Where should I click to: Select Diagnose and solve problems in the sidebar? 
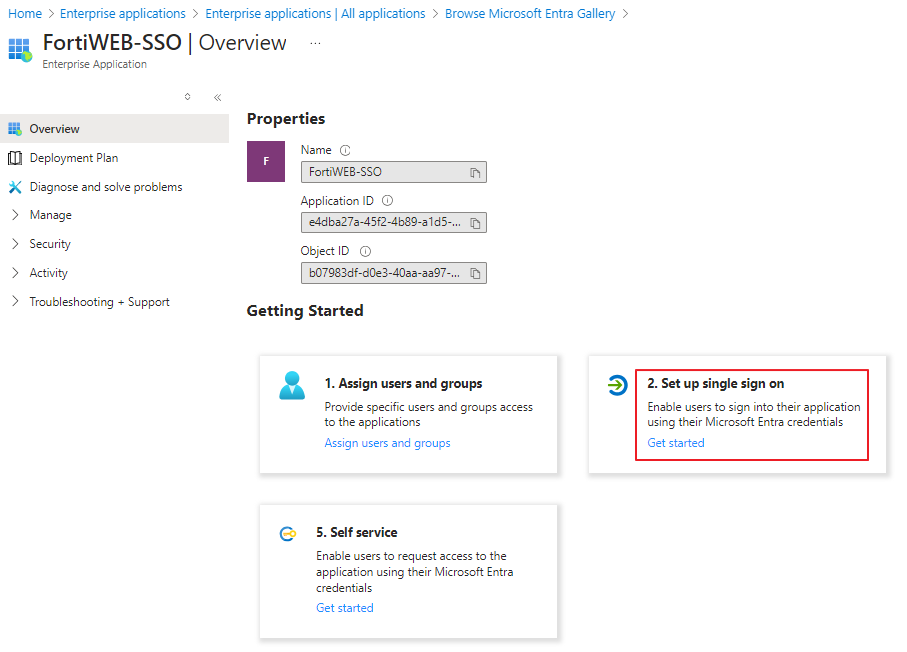coord(101,186)
